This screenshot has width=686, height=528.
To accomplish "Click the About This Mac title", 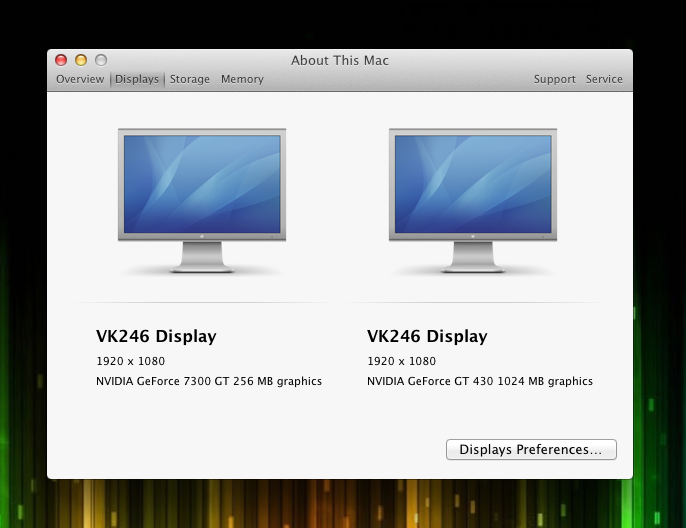I will [x=340, y=60].
